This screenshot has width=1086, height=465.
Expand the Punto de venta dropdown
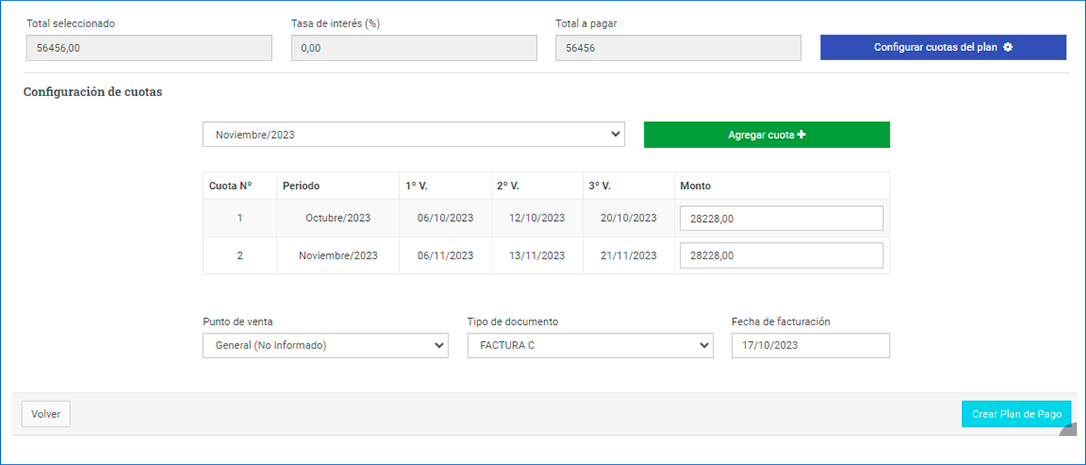coord(325,346)
